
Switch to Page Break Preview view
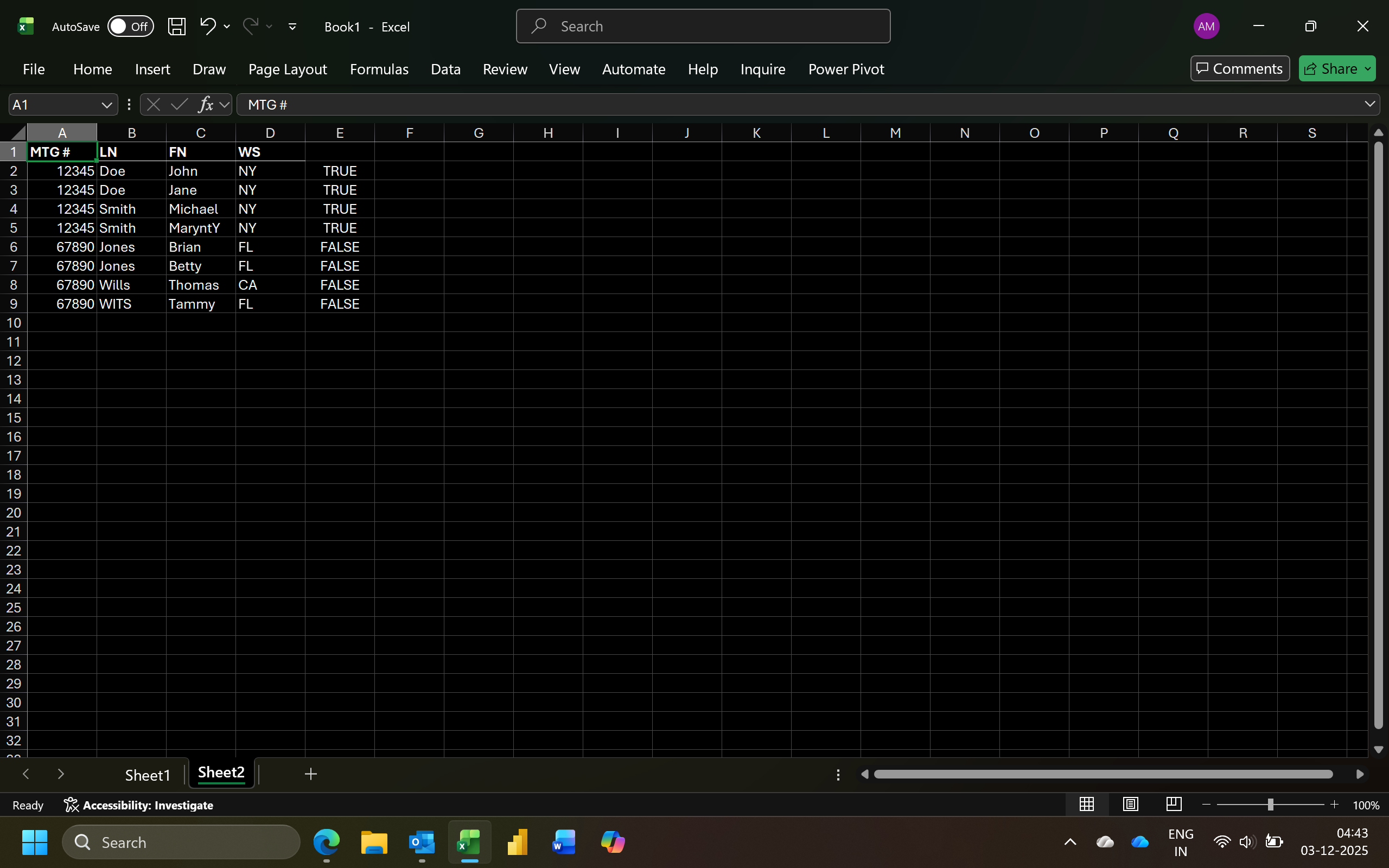click(x=1174, y=805)
